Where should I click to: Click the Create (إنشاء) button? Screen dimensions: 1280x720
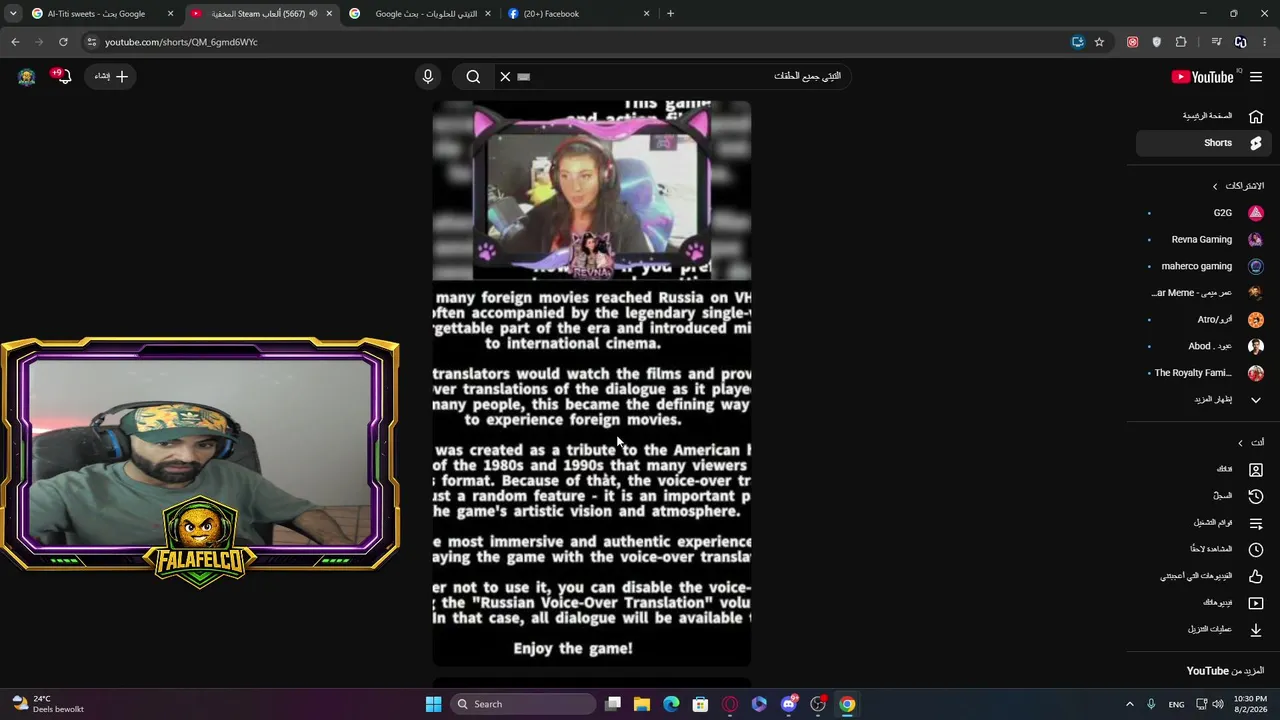pyautogui.click(x=112, y=76)
